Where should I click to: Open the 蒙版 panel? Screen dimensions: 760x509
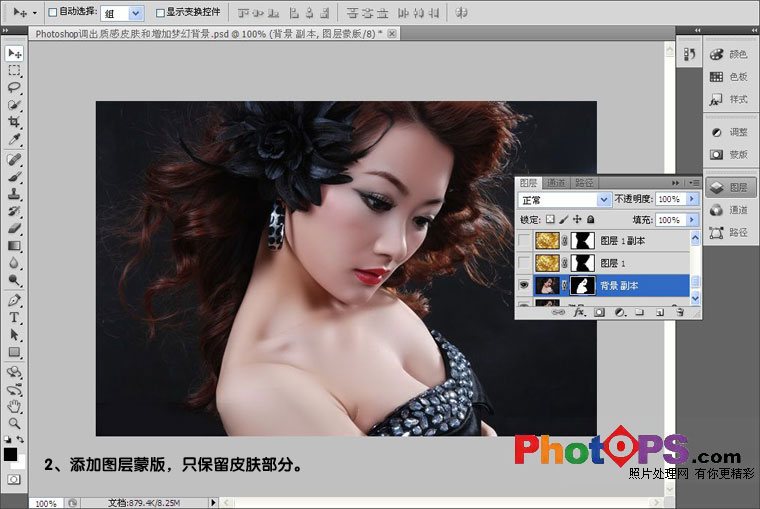tap(729, 155)
